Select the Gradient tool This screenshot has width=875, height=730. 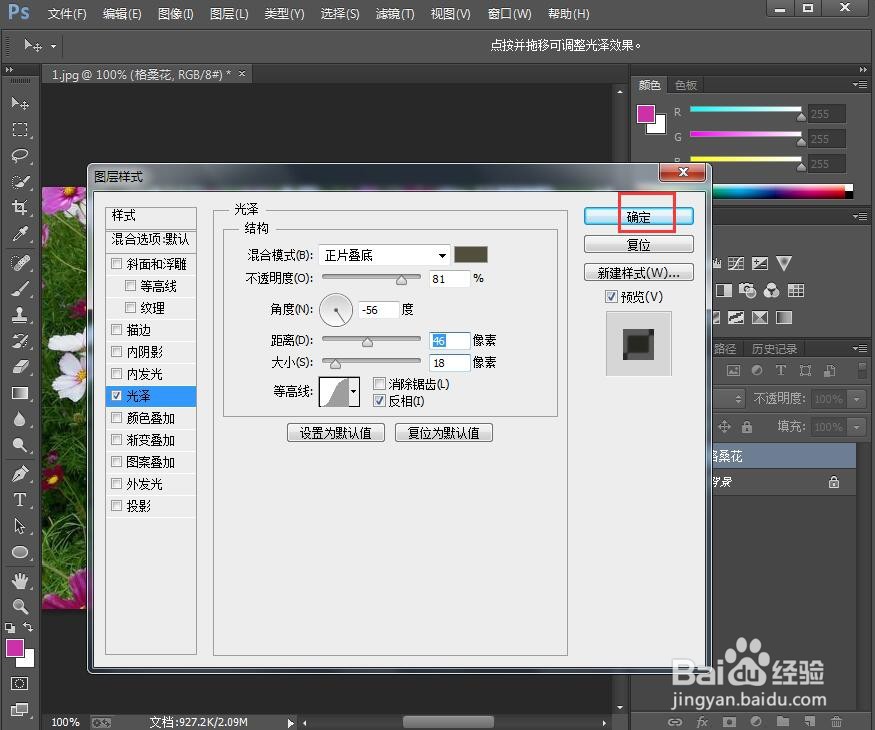(20, 393)
